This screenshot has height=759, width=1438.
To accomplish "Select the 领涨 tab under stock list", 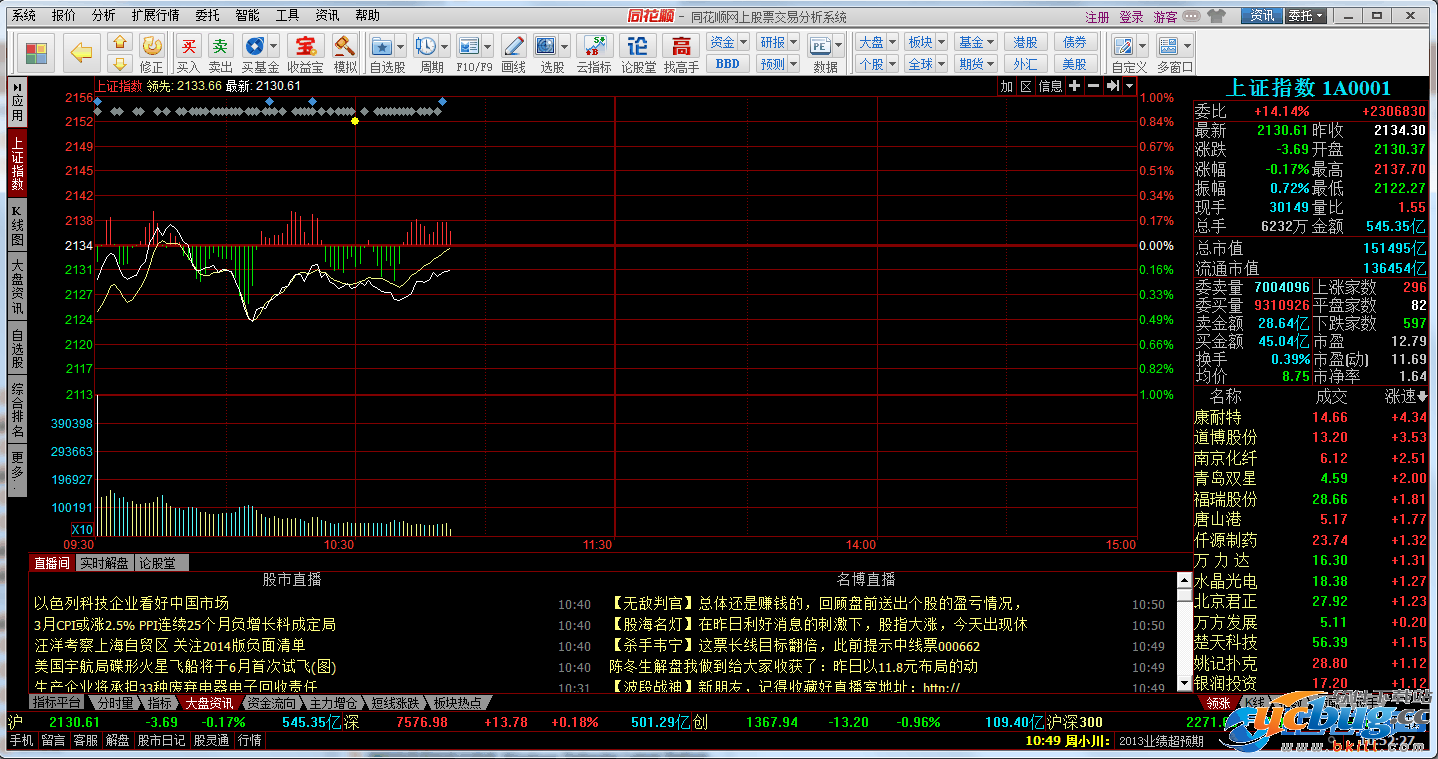I will [x=1217, y=703].
